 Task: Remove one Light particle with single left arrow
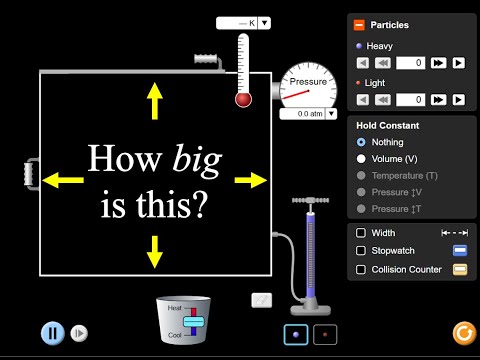[363, 100]
